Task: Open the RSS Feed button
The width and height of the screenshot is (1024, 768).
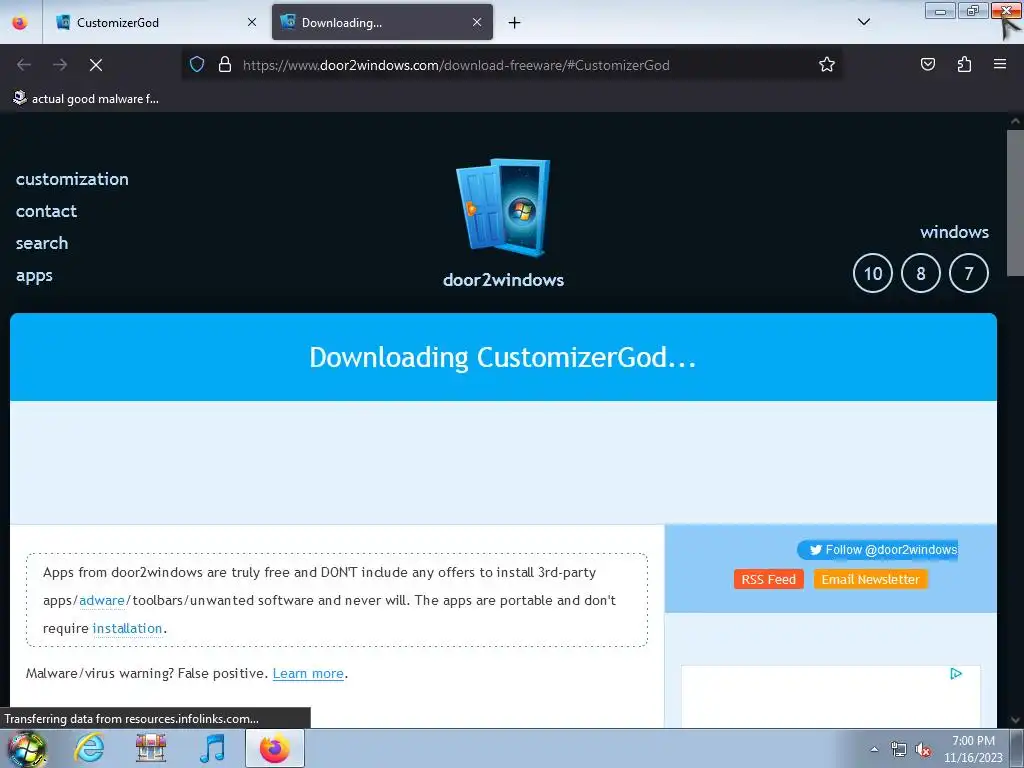Action: pyautogui.click(x=769, y=579)
